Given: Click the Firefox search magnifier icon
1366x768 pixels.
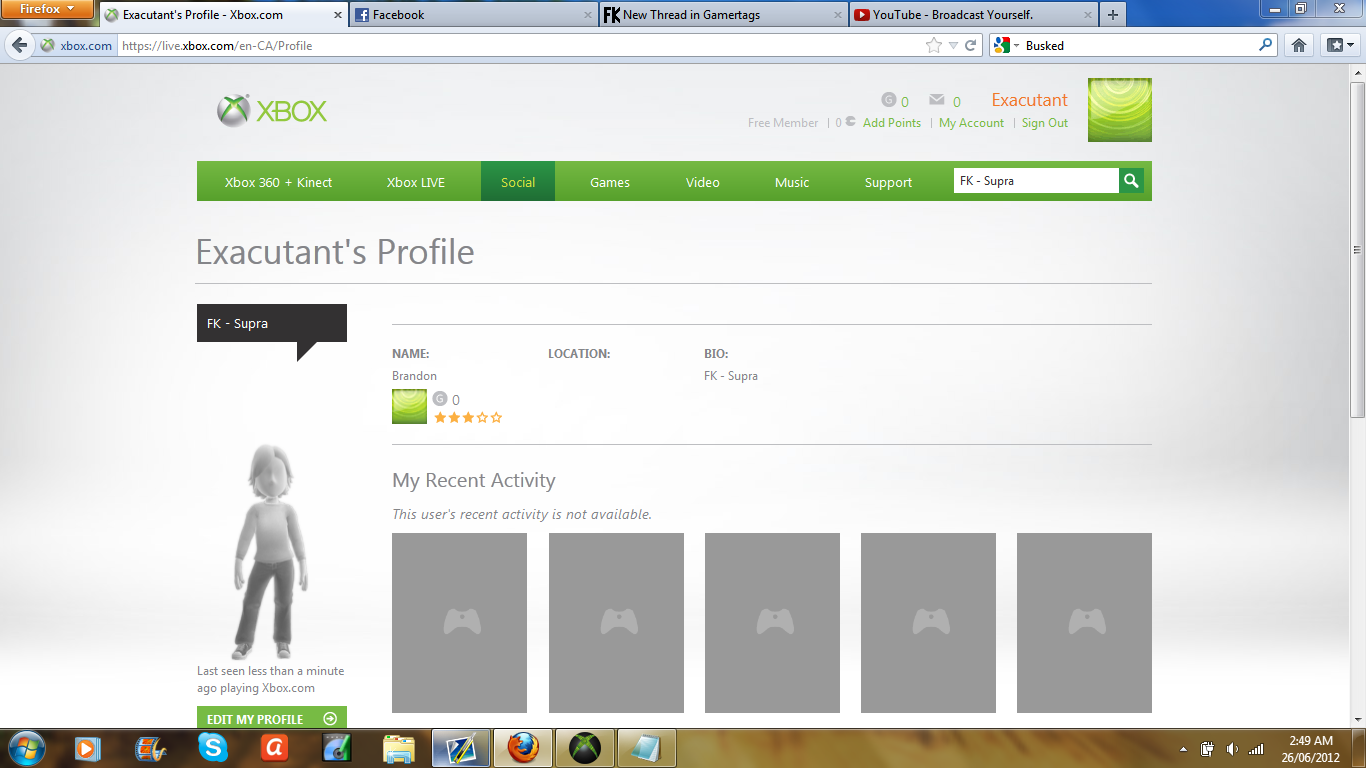Looking at the screenshot, I should 1266,45.
